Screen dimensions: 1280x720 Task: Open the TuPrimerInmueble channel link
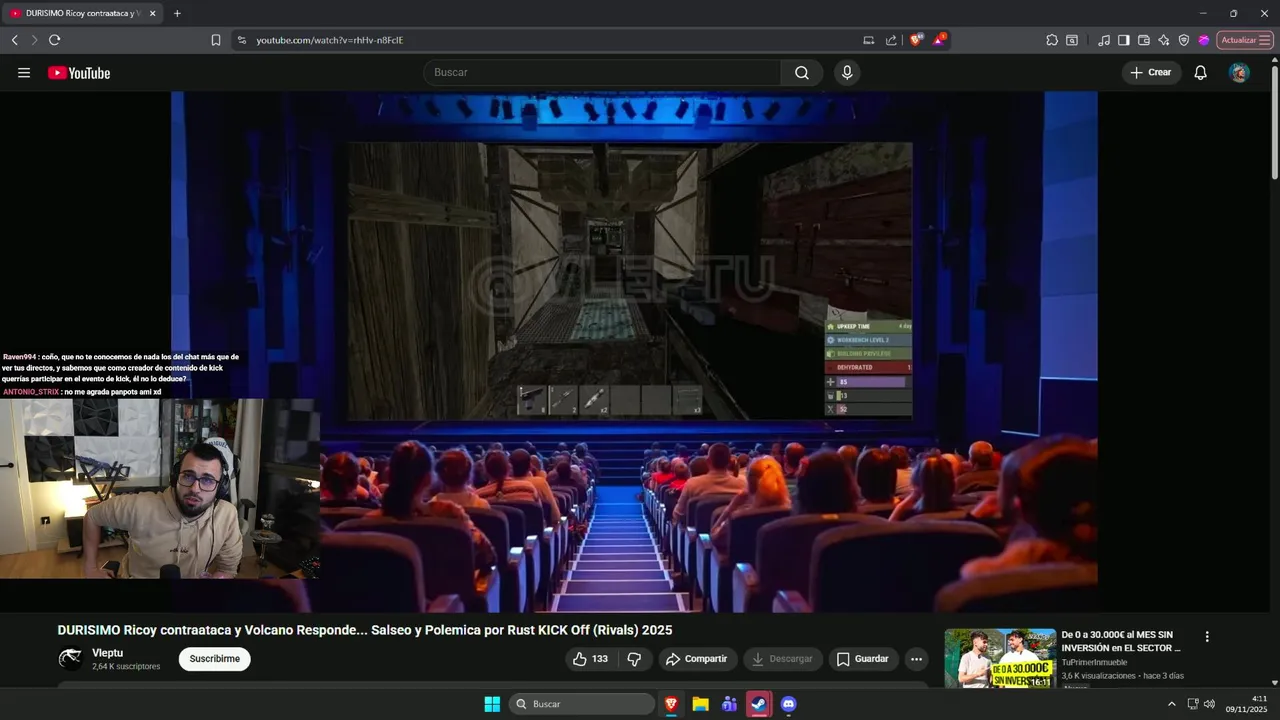(x=1094, y=662)
